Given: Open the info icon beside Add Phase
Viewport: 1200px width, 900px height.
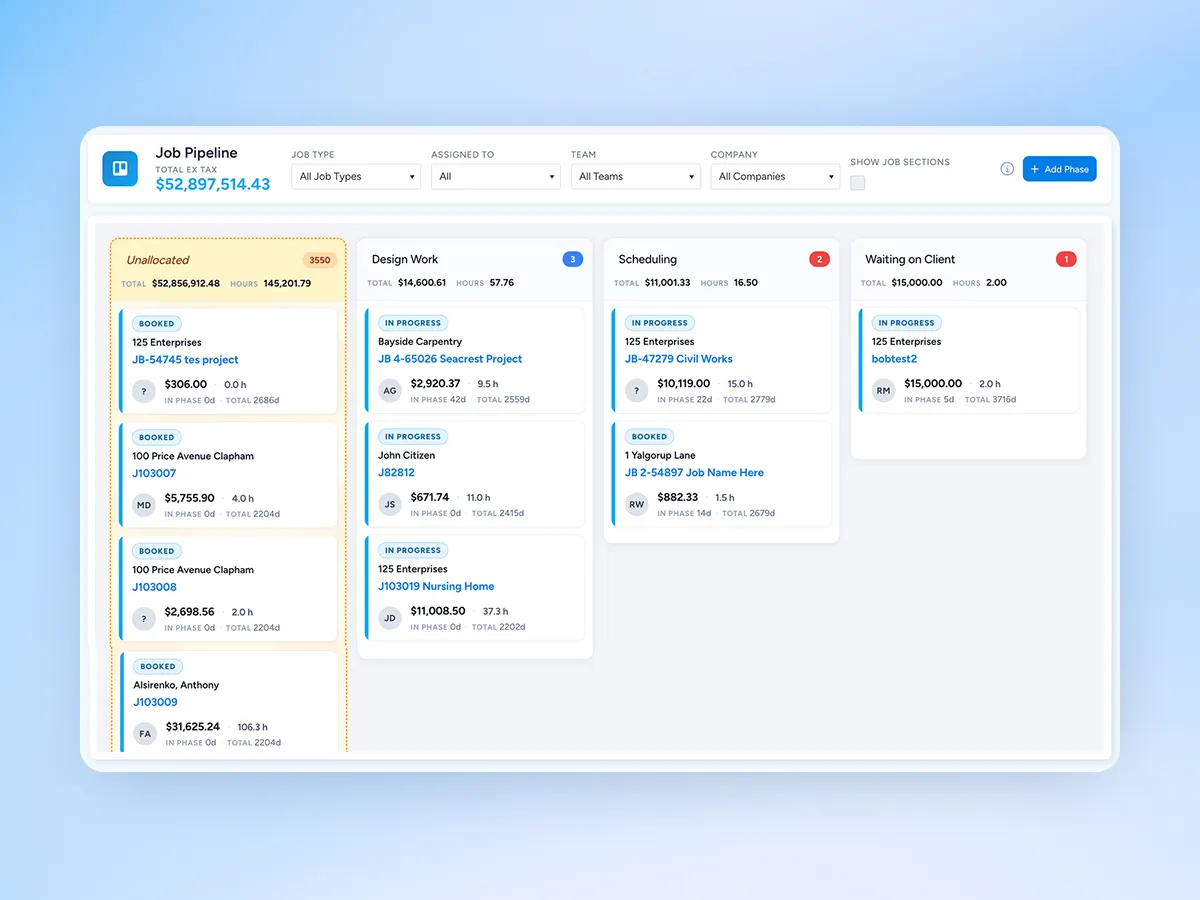Looking at the screenshot, I should coord(1007,169).
